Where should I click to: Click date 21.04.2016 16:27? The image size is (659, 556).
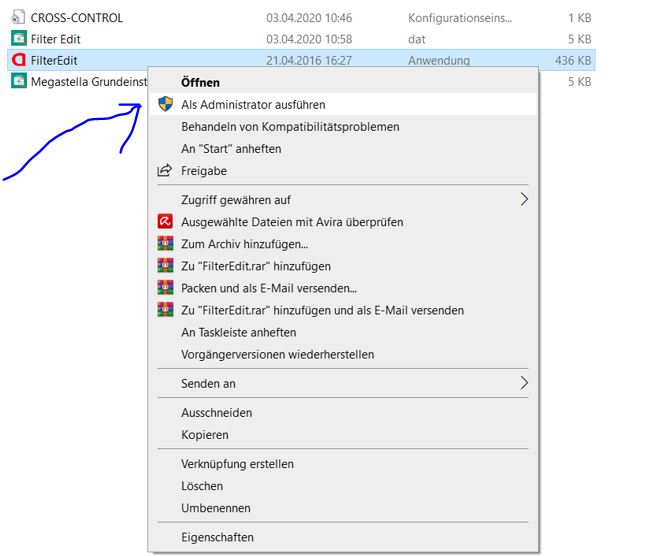click(x=309, y=61)
